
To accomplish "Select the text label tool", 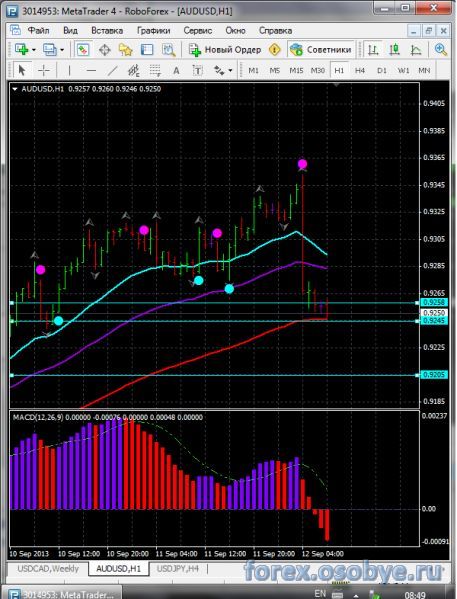I will click(x=198, y=70).
